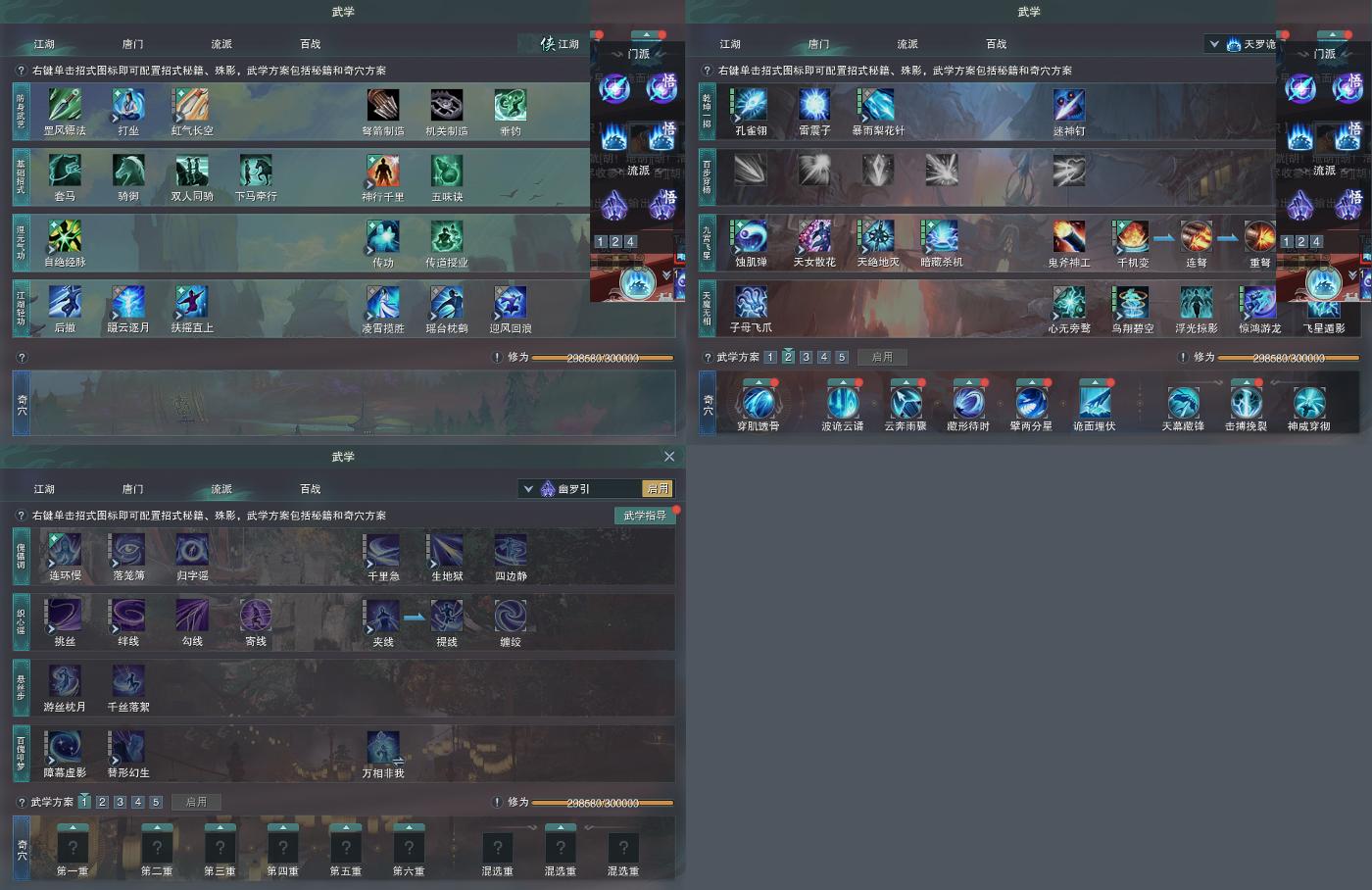This screenshot has width=1372, height=890.
Task: Switch to 唐门 tab in the 侠 江湖 window
Action: coord(133,44)
